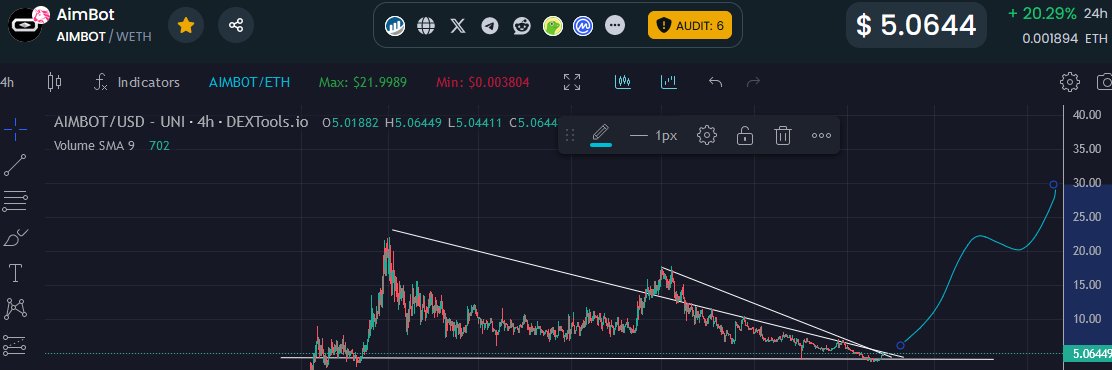The image size is (1112, 370).
Task: Select the blue curve's lower endpoint handle
Action: (901, 345)
